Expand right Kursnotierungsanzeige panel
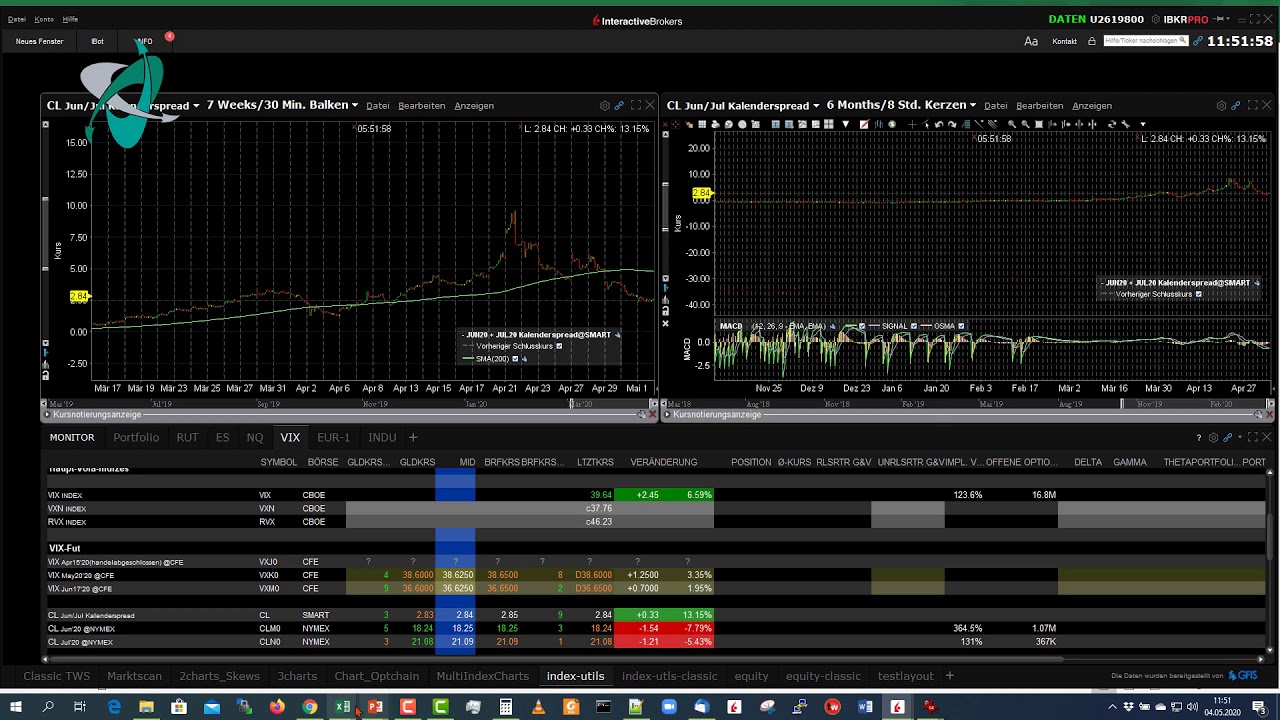 [x=668, y=414]
